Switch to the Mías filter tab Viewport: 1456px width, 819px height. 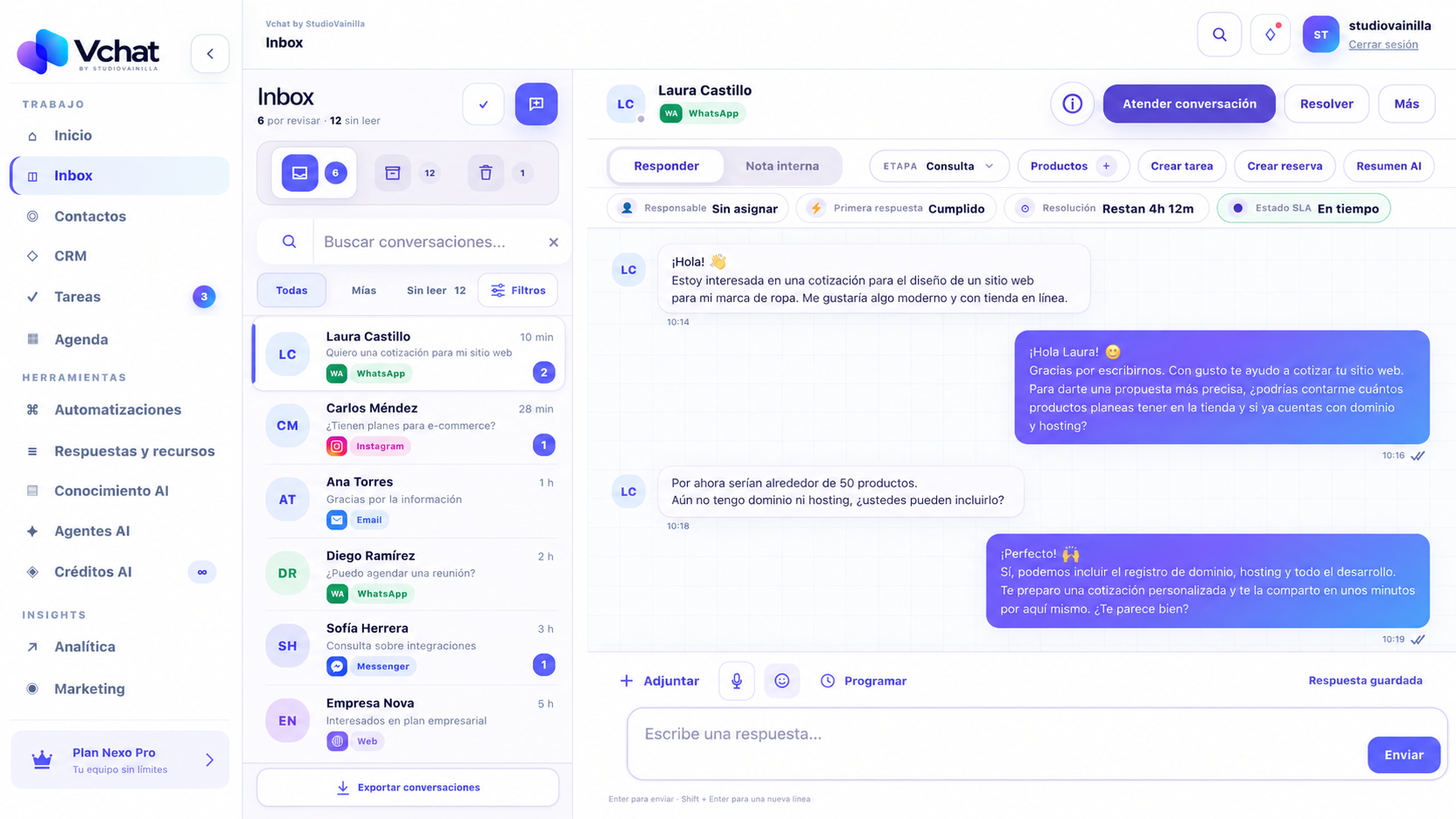pyautogui.click(x=364, y=290)
